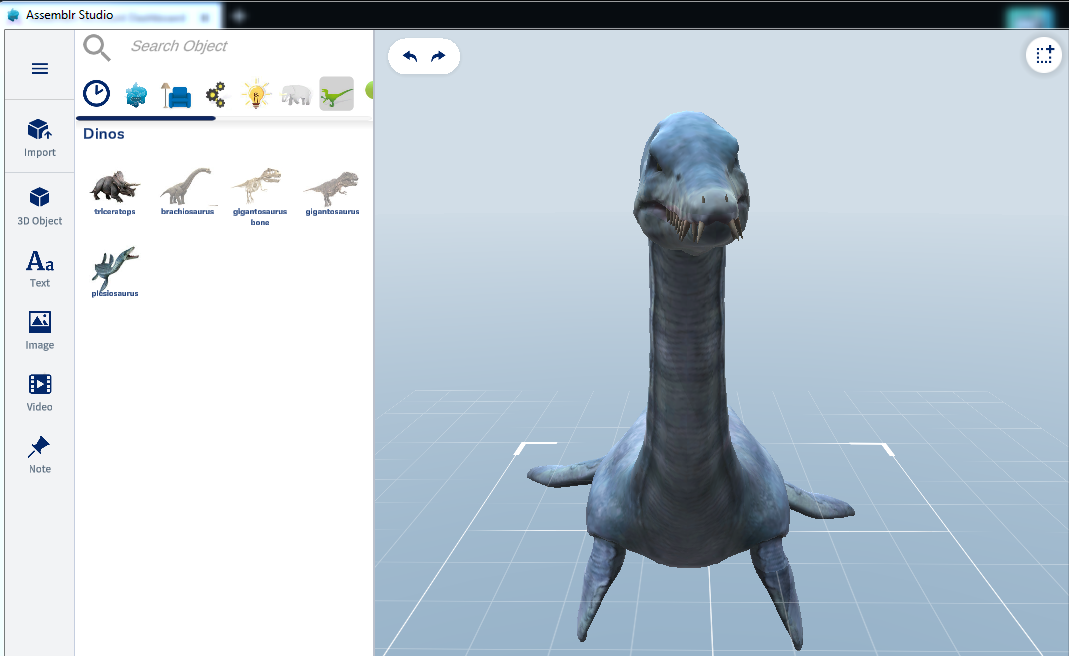
Task: Select the furniture objects category
Action: point(176,93)
